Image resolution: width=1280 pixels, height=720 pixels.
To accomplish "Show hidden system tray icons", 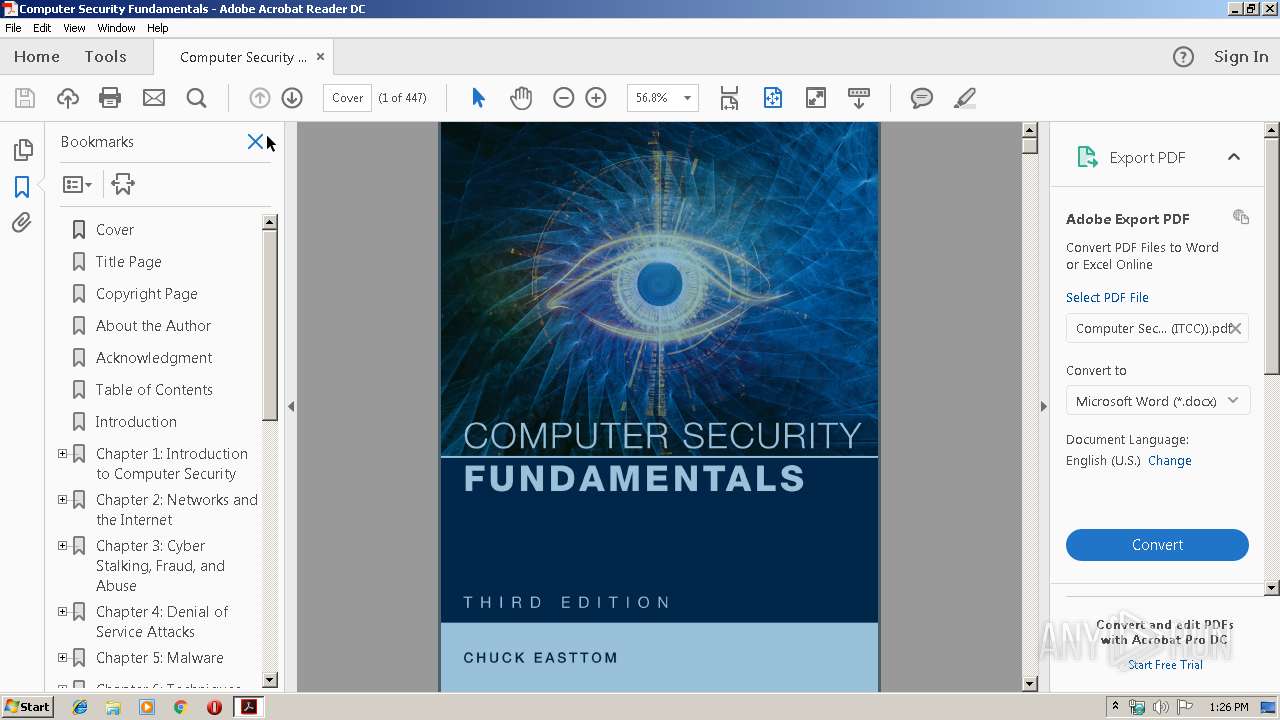I will tap(1116, 707).
